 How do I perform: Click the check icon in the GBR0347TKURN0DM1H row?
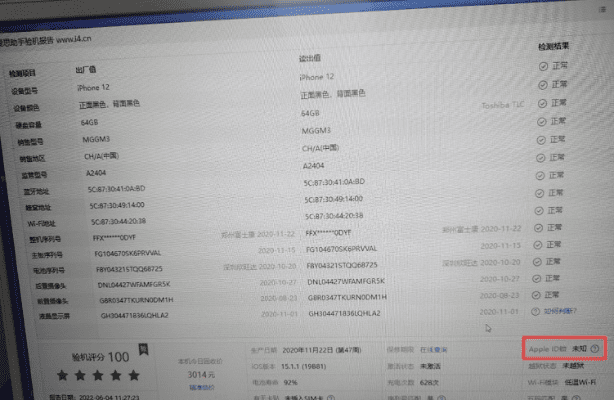pos(536,295)
